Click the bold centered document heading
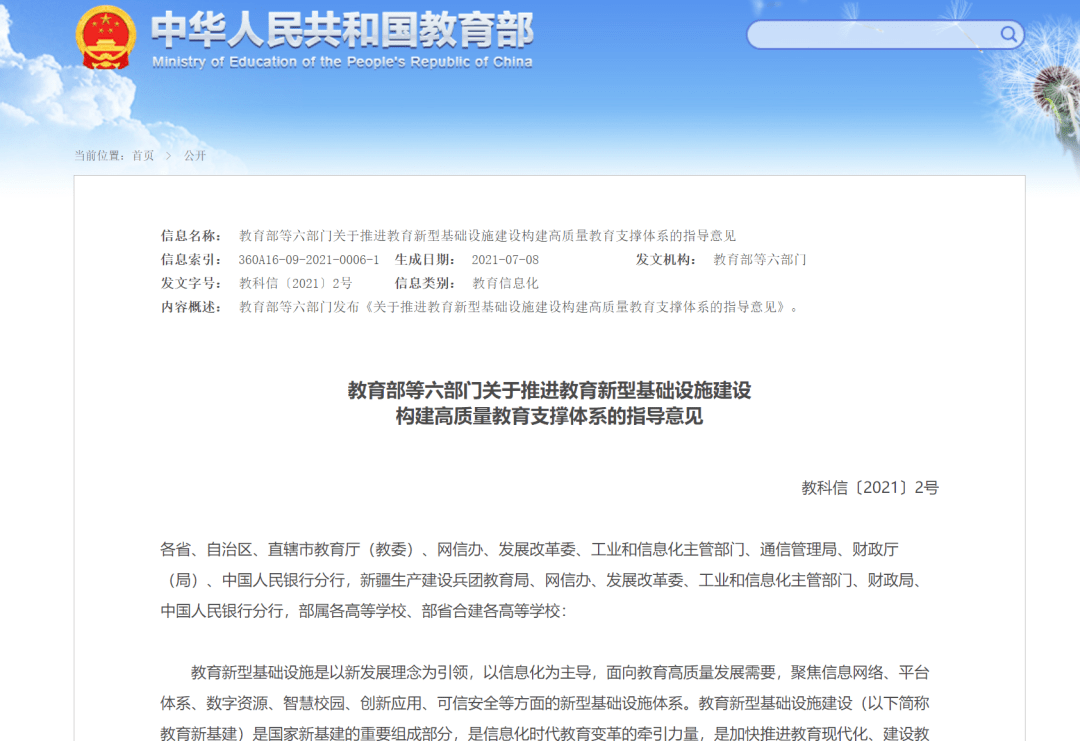Image resolution: width=1080 pixels, height=741 pixels. point(549,403)
